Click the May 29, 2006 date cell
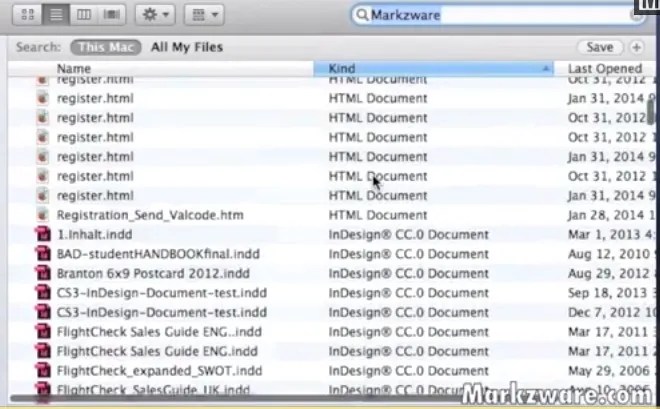 (612, 371)
